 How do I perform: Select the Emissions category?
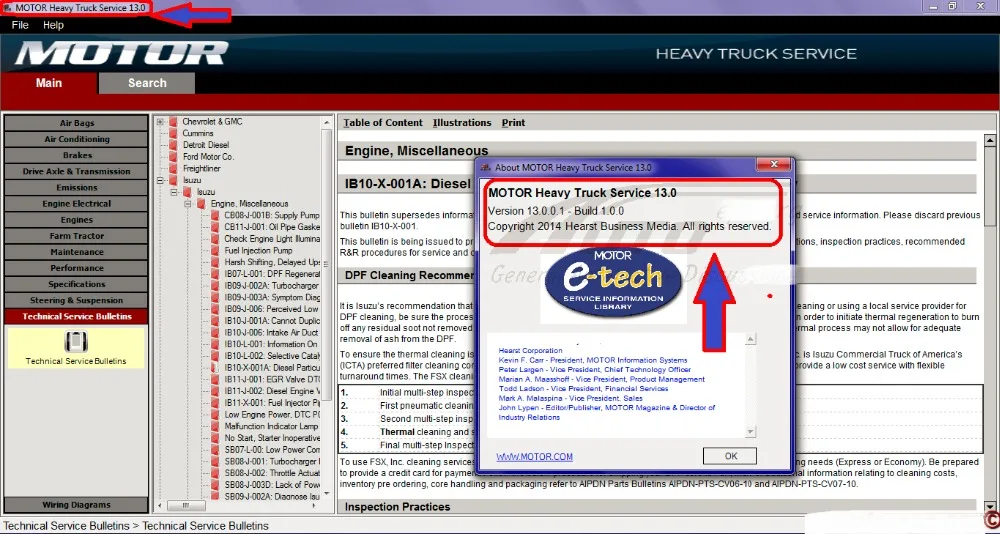point(77,188)
